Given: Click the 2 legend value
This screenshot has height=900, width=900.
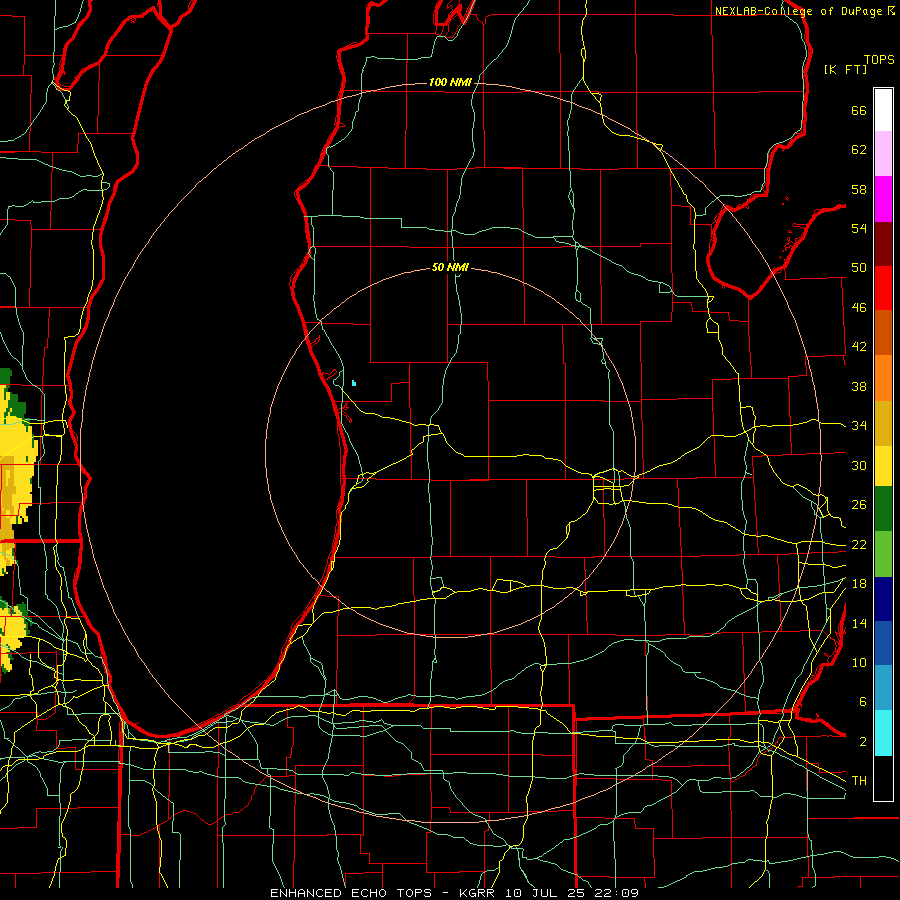Looking at the screenshot, I should pyautogui.click(x=863, y=742).
